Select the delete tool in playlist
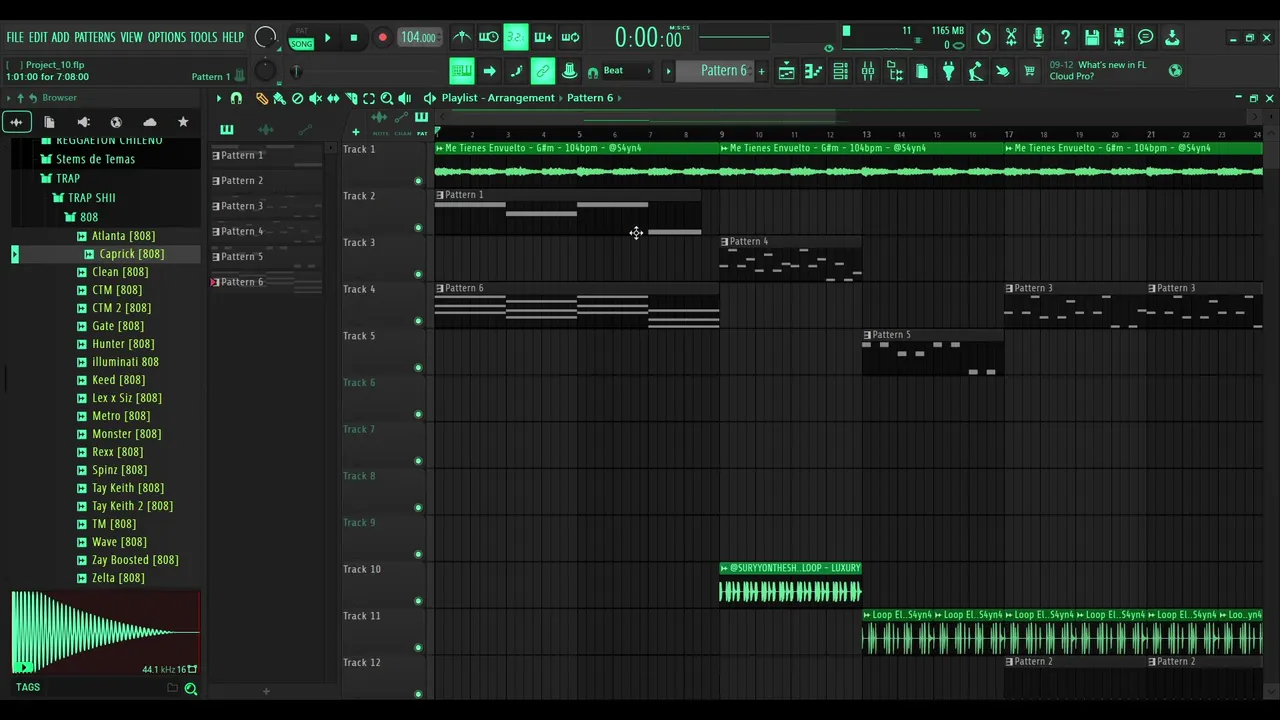Screen dimensions: 1280x720 point(297,98)
